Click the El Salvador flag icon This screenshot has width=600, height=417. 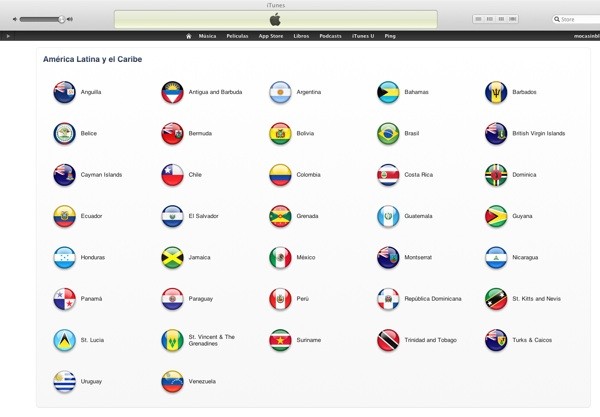click(x=172, y=216)
